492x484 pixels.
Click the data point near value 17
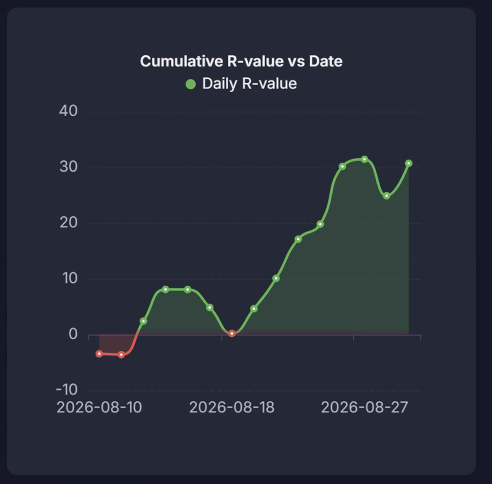pos(298,239)
